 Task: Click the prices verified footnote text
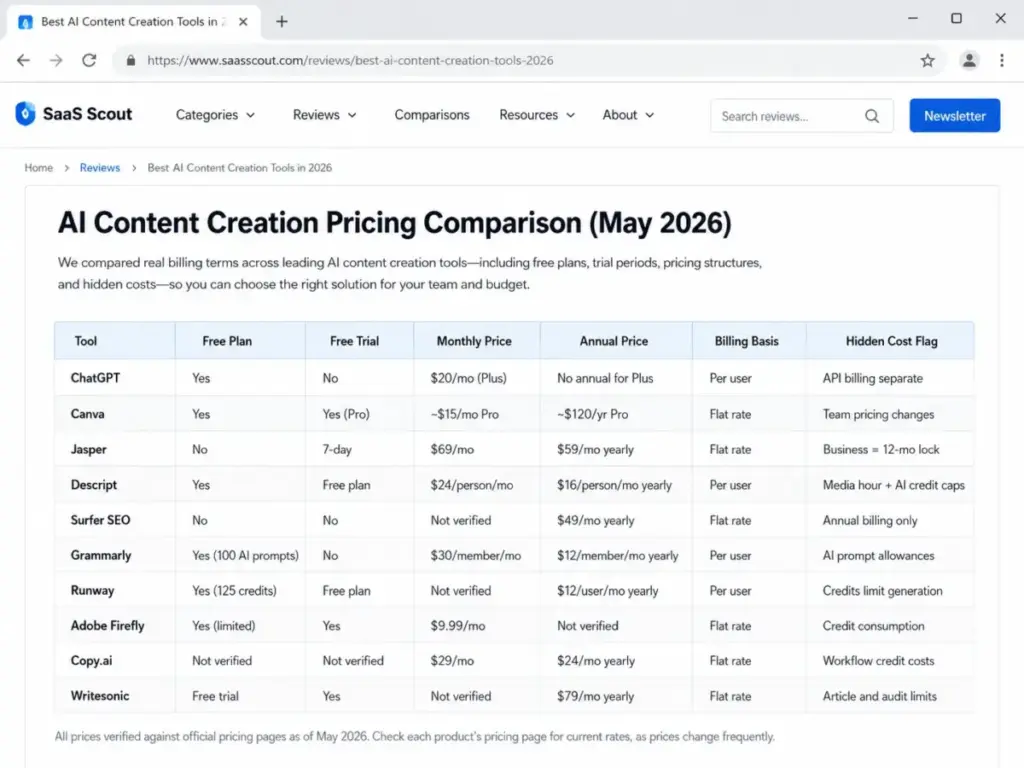tap(415, 737)
